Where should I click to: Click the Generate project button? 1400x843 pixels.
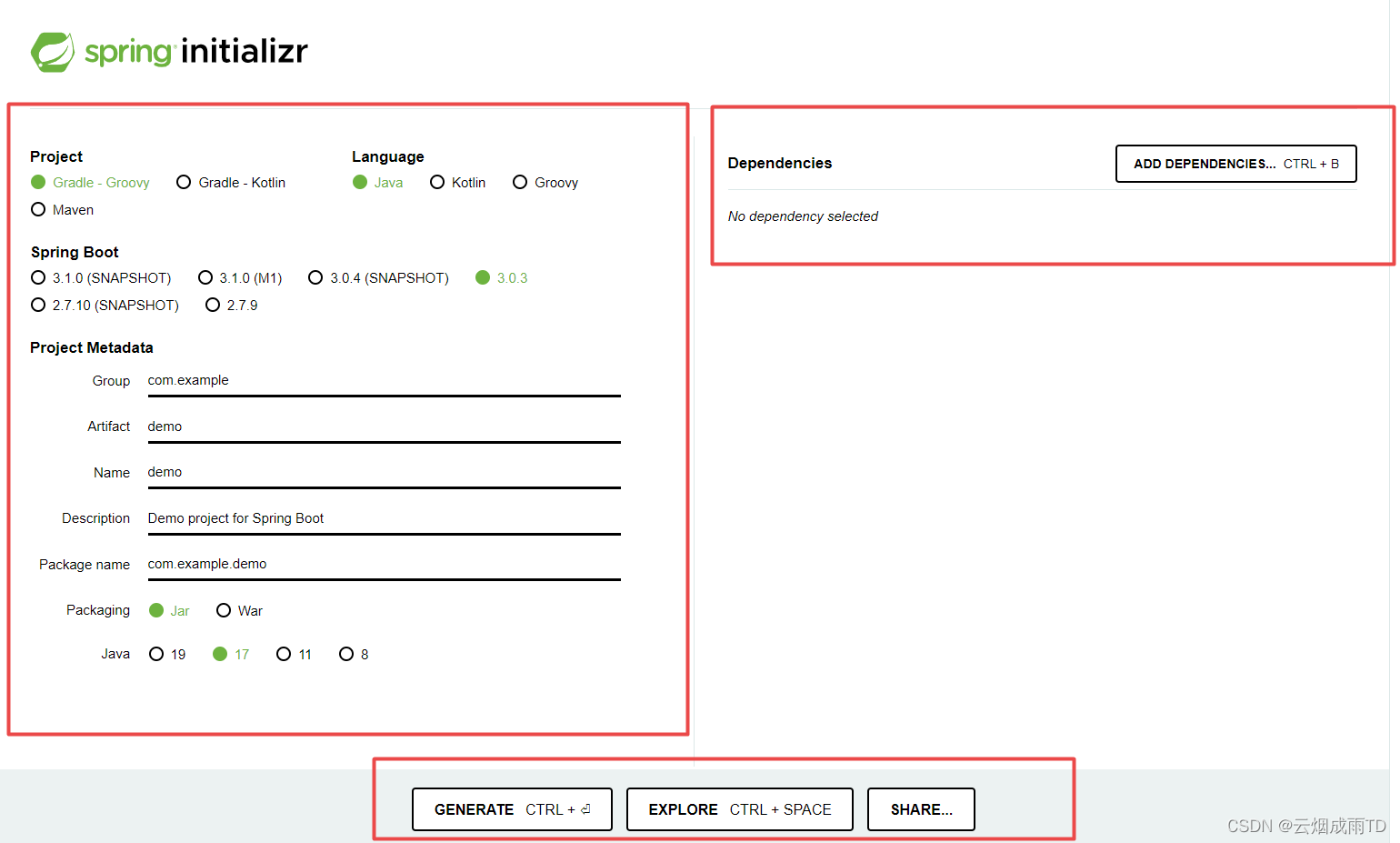tap(512, 809)
